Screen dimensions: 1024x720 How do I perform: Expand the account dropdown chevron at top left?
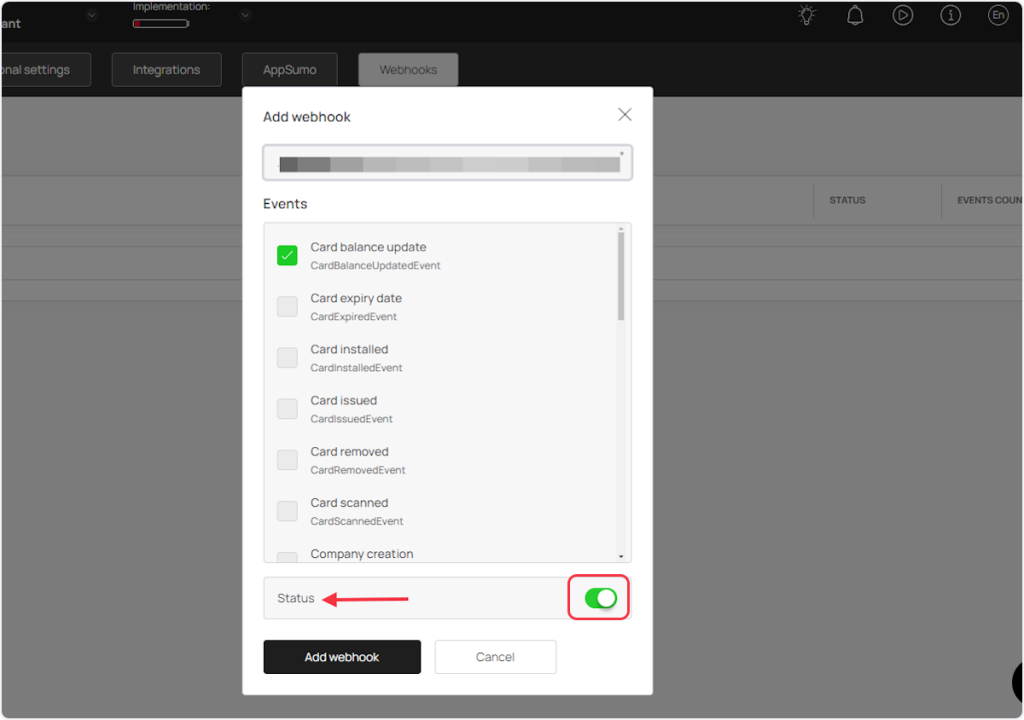click(92, 15)
